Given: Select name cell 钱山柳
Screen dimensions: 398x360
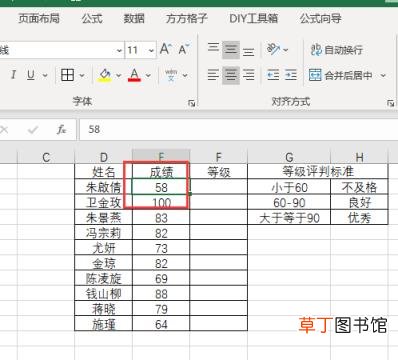Looking at the screenshot, I should (x=104, y=294).
